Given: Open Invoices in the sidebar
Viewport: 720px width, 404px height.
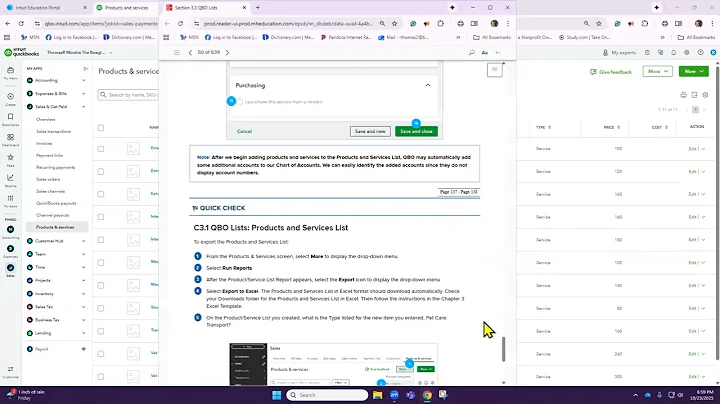Looking at the screenshot, I should 44,143.
